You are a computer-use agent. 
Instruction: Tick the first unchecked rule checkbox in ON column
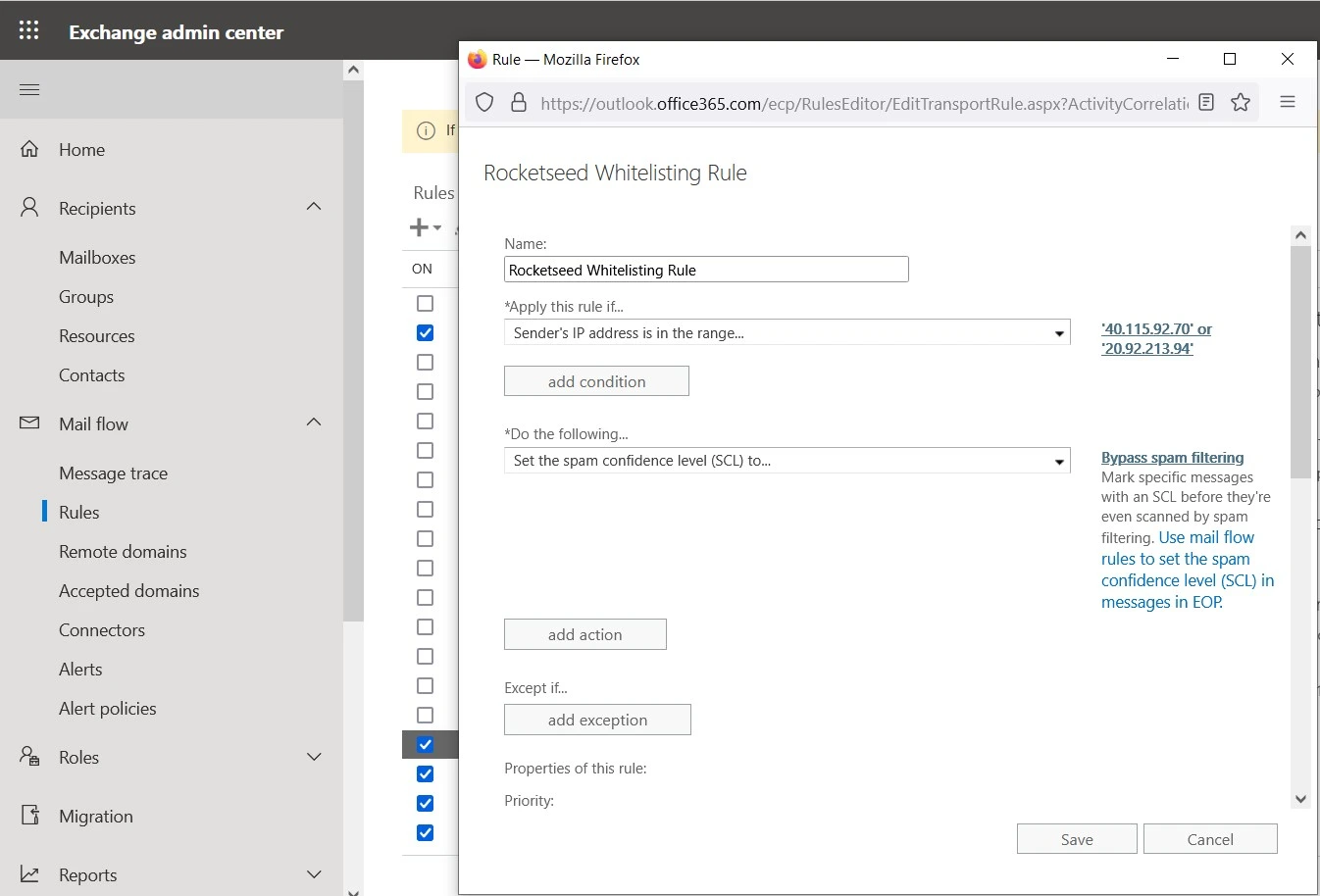point(425,303)
